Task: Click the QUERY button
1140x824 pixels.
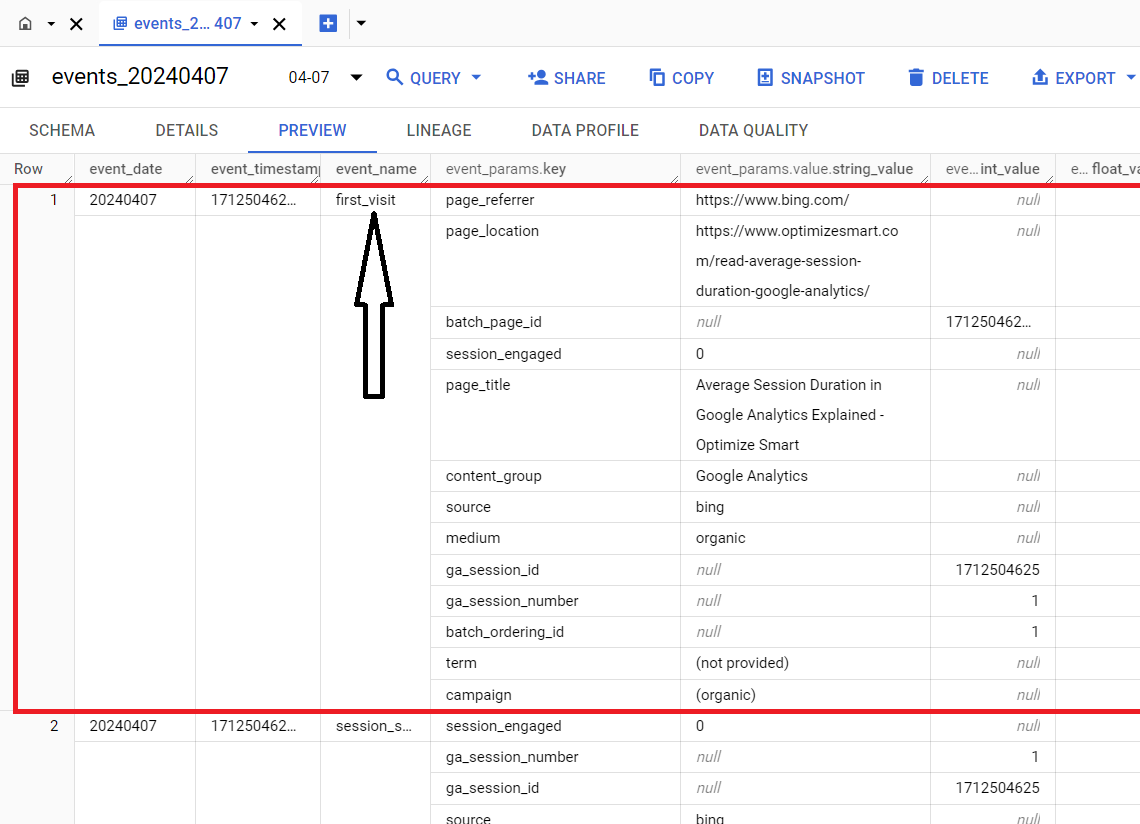Action: pos(424,78)
